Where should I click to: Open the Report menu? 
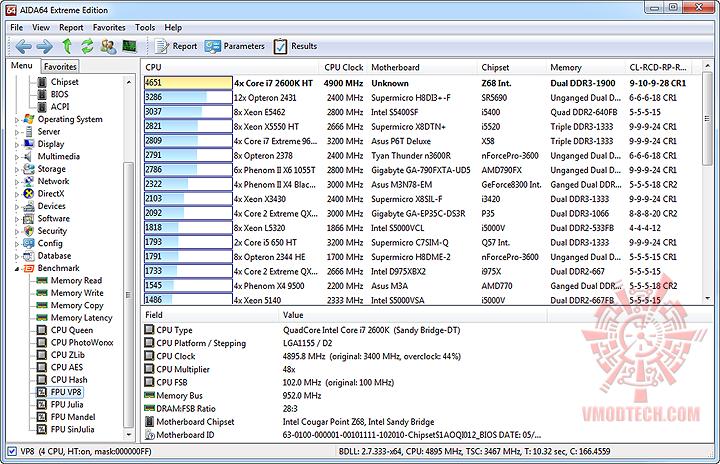[x=71, y=28]
